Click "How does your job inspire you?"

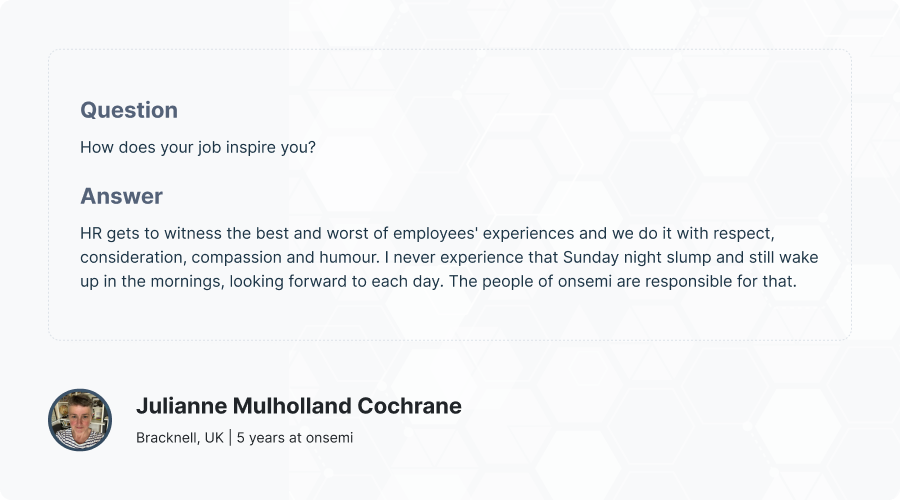(198, 147)
